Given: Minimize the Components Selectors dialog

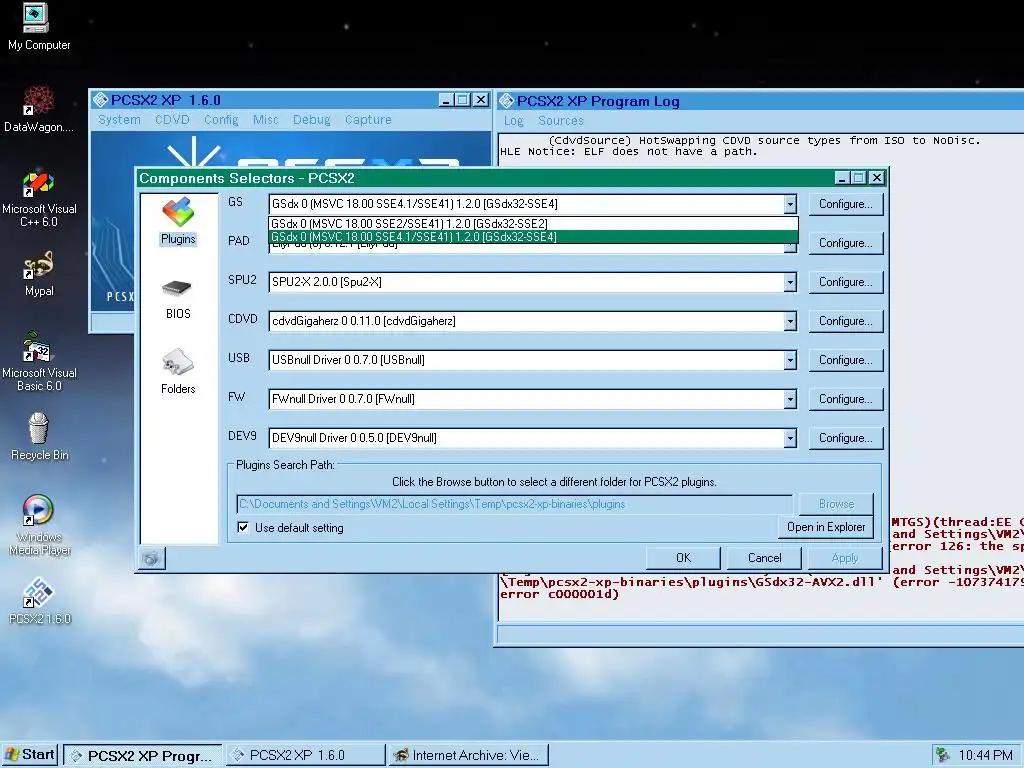Looking at the screenshot, I should pyautogui.click(x=842, y=178).
